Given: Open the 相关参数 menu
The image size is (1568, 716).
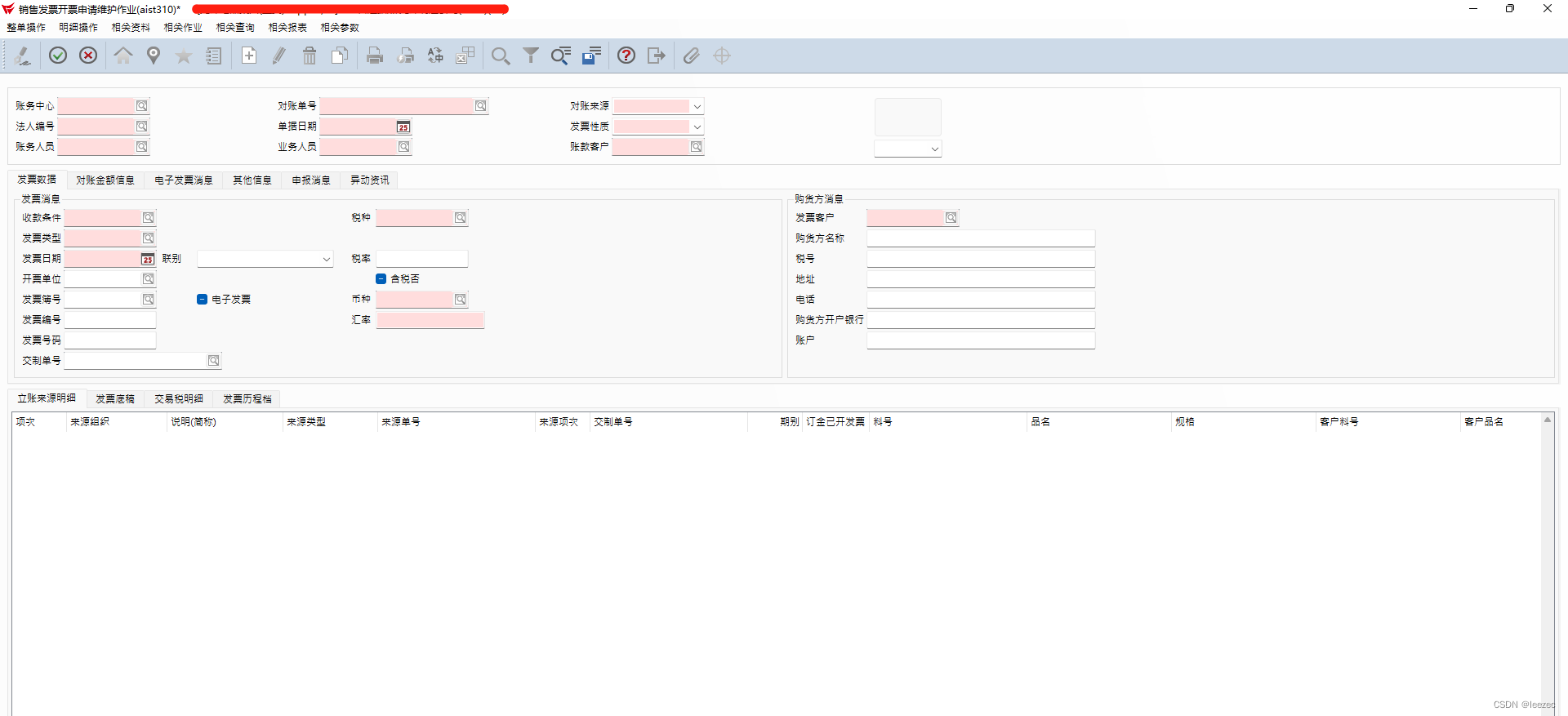Looking at the screenshot, I should [340, 28].
